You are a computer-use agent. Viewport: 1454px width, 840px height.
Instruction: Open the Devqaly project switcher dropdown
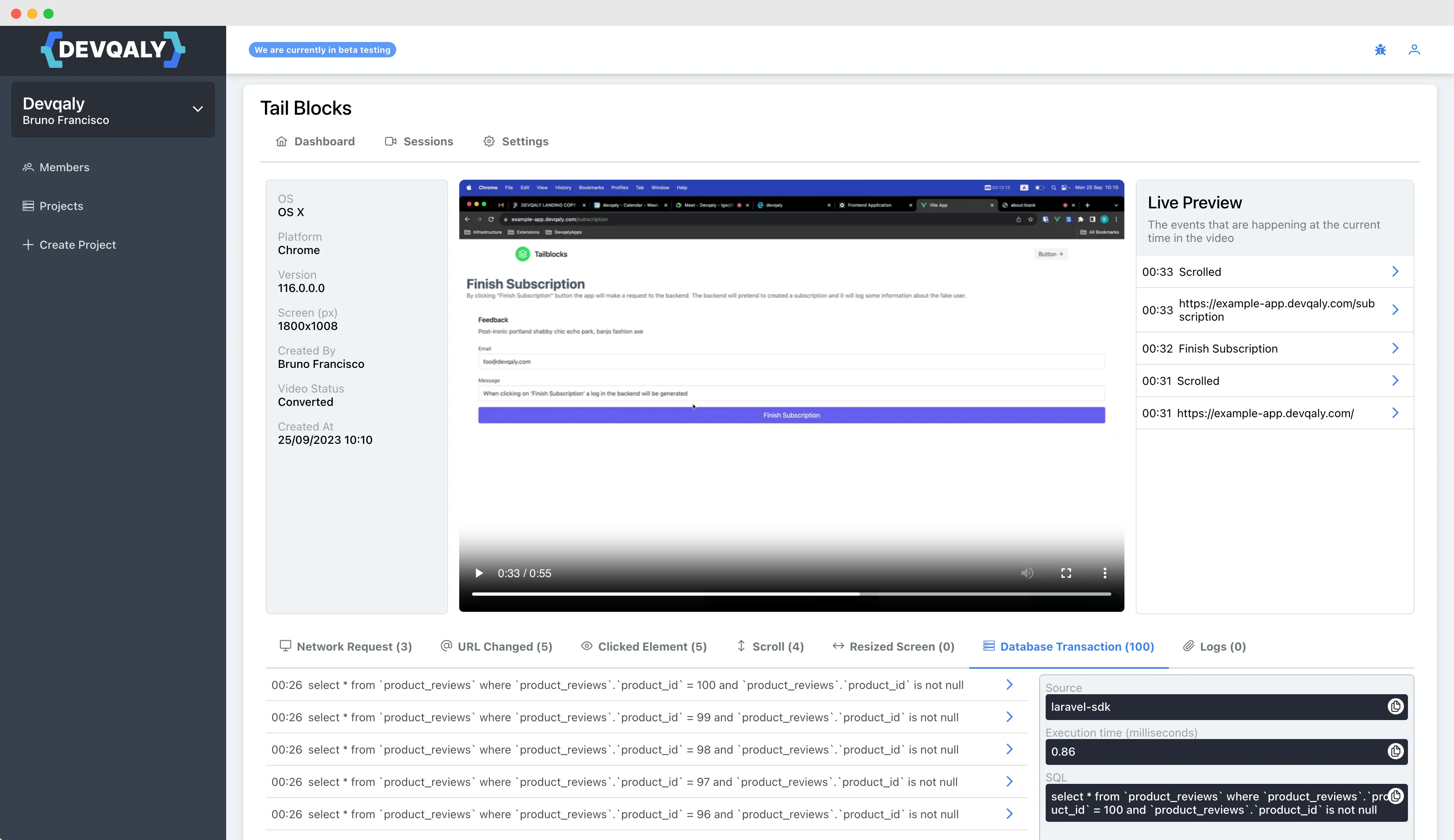198,109
